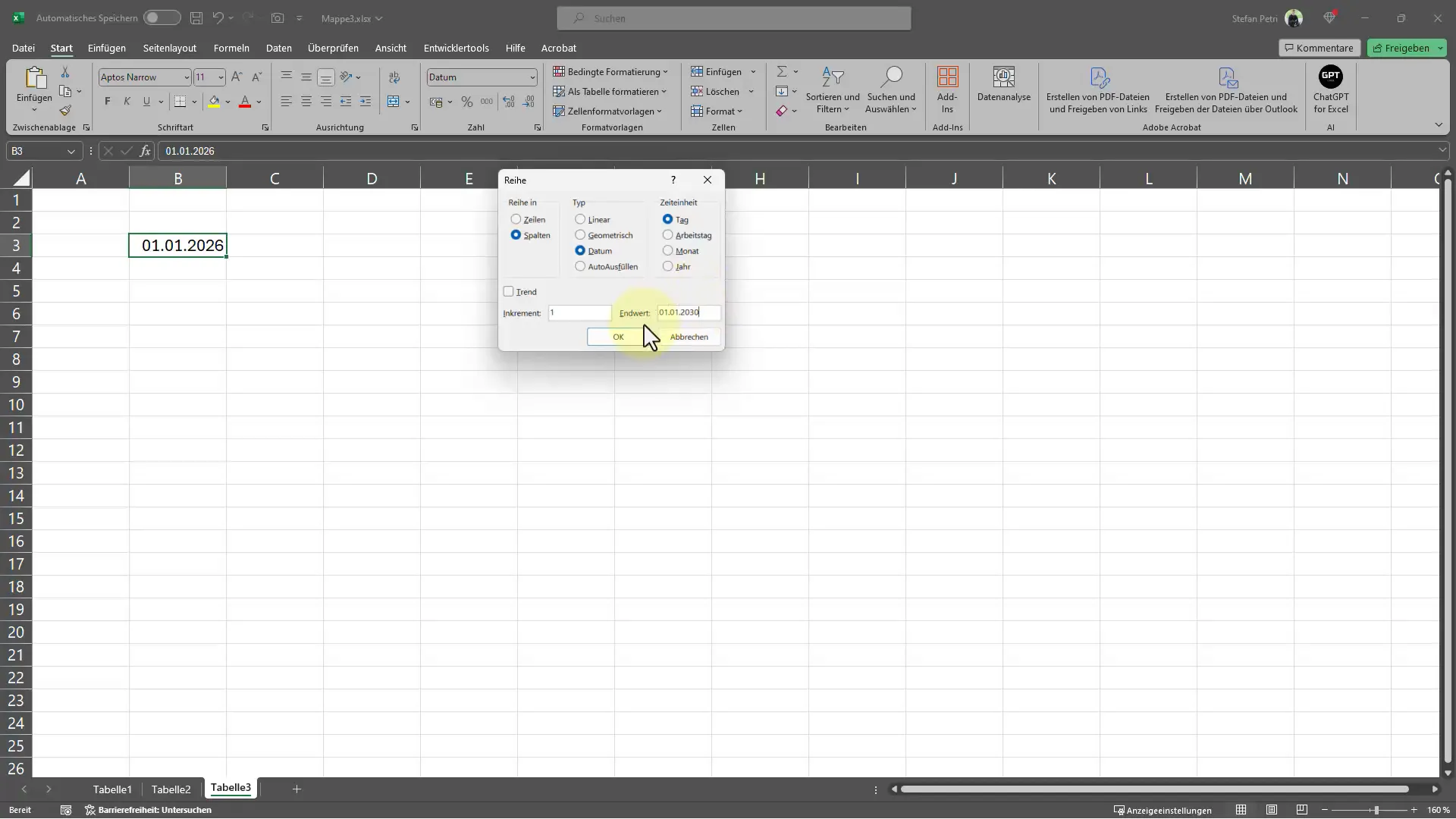Click the insert function fx icon
Image resolution: width=1456 pixels, height=819 pixels.
click(x=145, y=151)
